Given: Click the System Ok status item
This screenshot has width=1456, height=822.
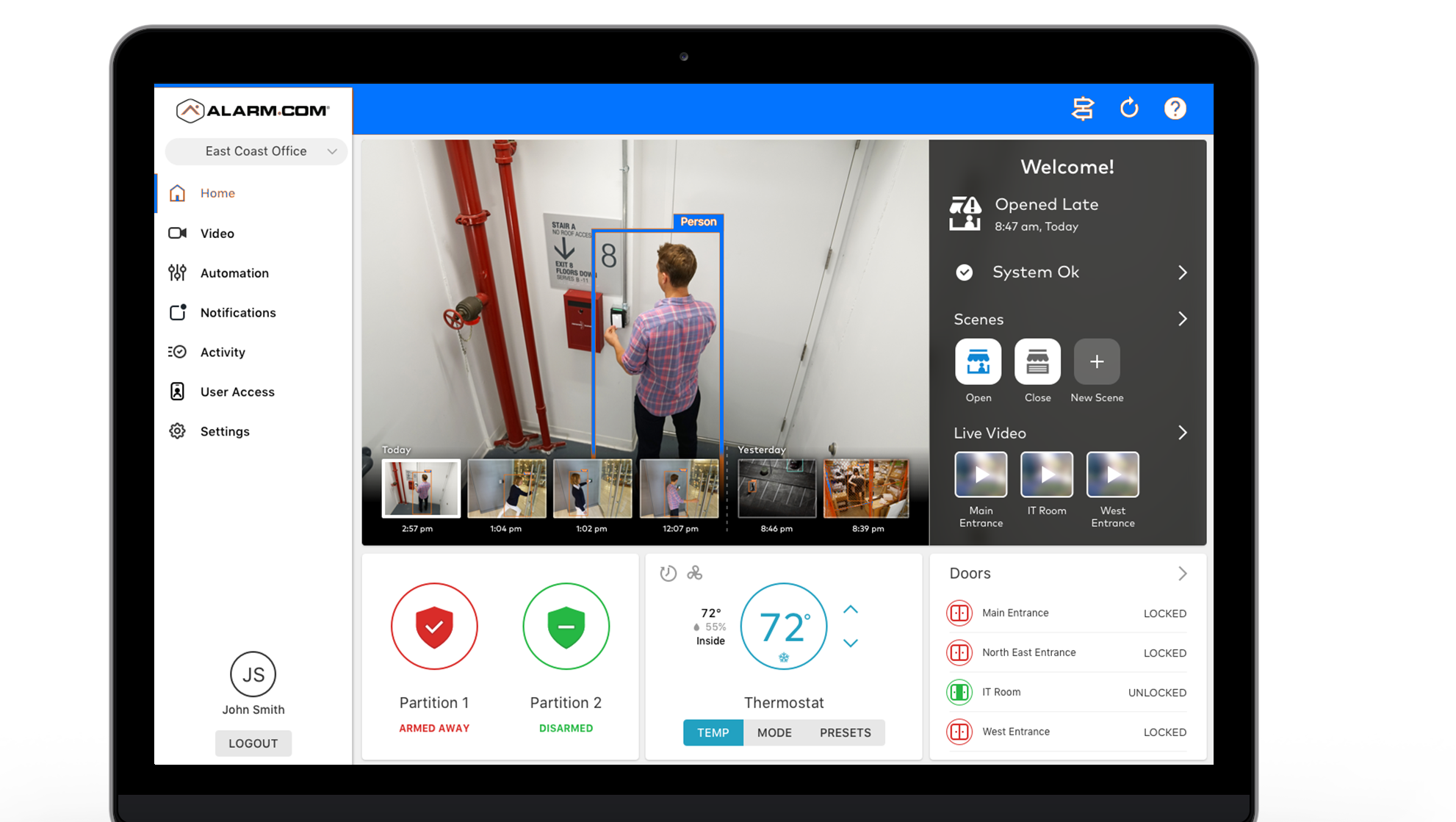Looking at the screenshot, I should point(1067,272).
